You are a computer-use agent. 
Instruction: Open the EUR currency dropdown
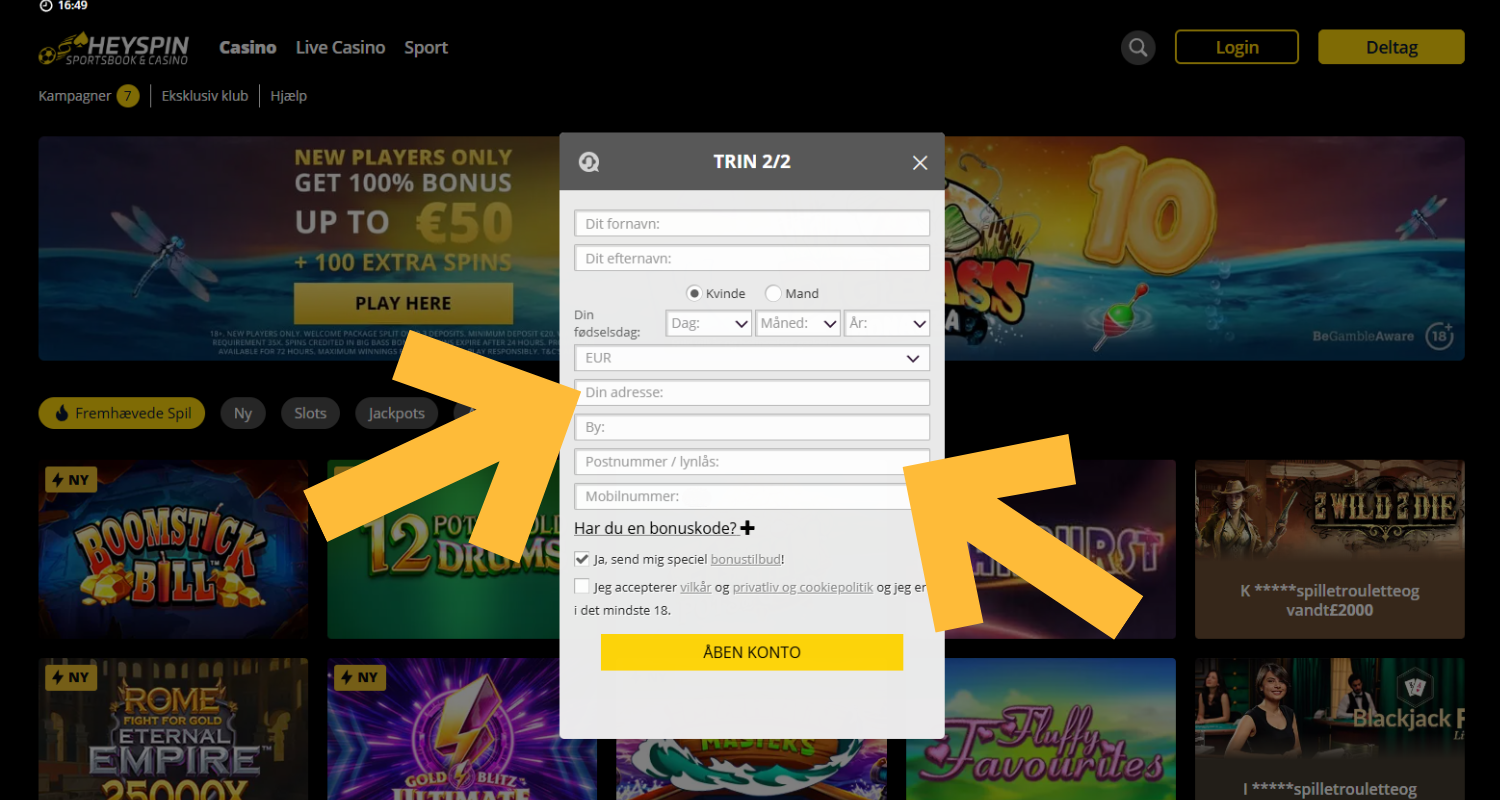tap(752, 358)
